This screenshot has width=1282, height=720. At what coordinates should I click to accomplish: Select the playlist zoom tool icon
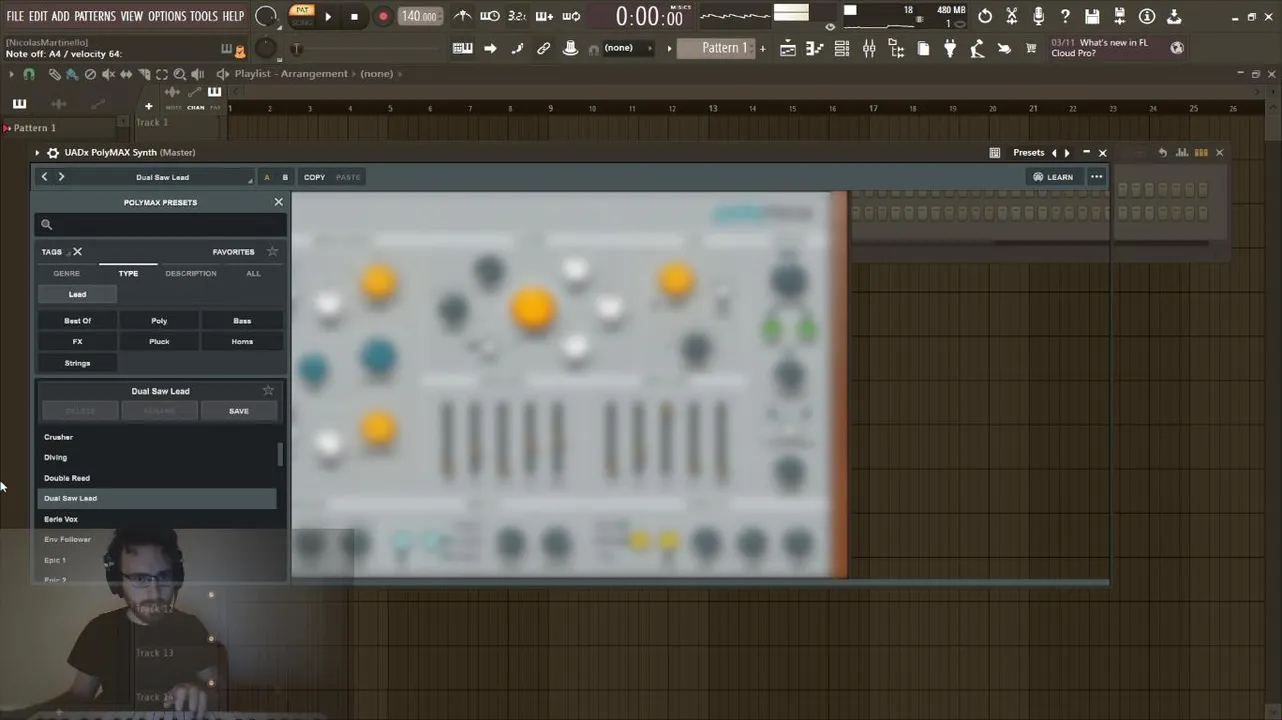click(x=179, y=74)
